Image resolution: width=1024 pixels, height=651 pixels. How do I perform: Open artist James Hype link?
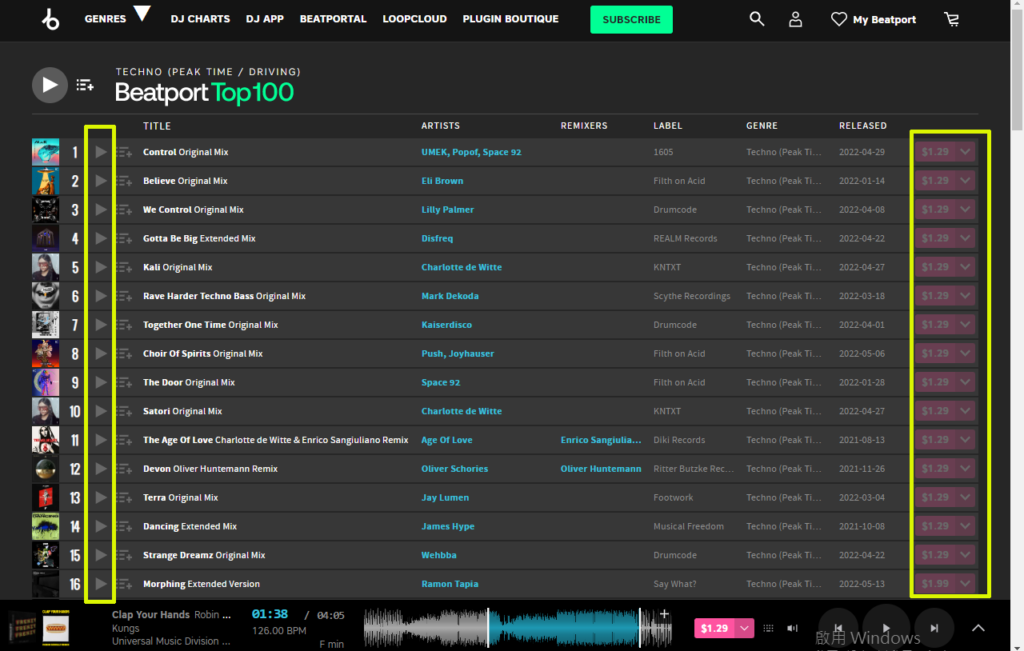[x=447, y=526]
